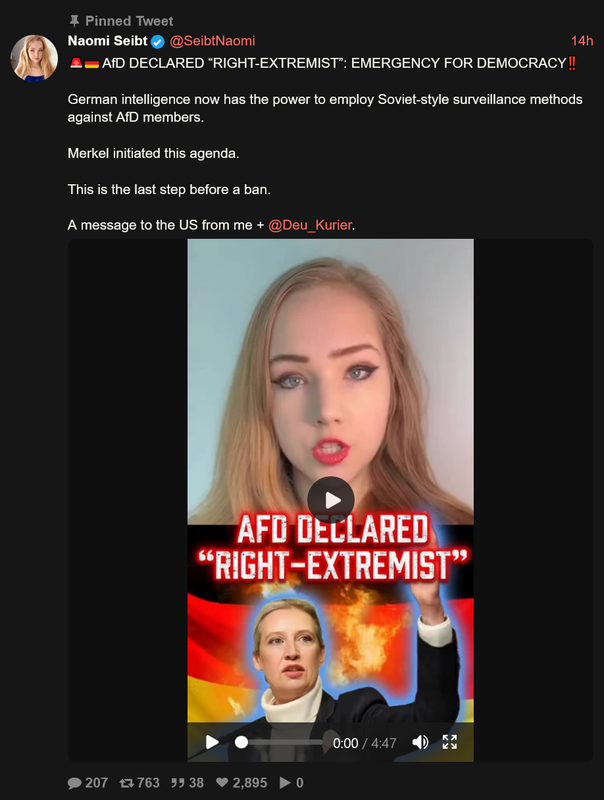Click the video progress slider knob

(241, 742)
